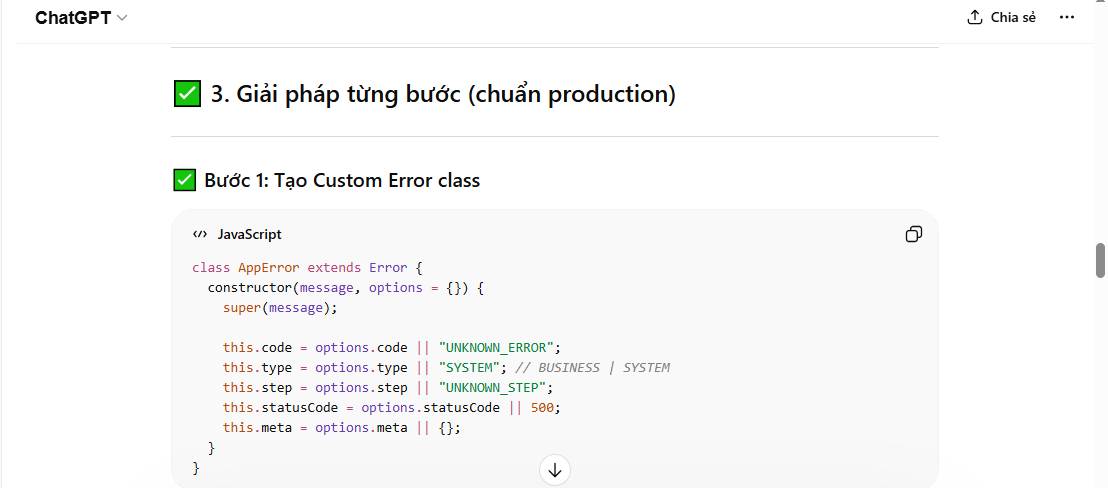Click the "Tạo Custom Error class" heading
The height and width of the screenshot is (488, 1108).
tap(342, 180)
